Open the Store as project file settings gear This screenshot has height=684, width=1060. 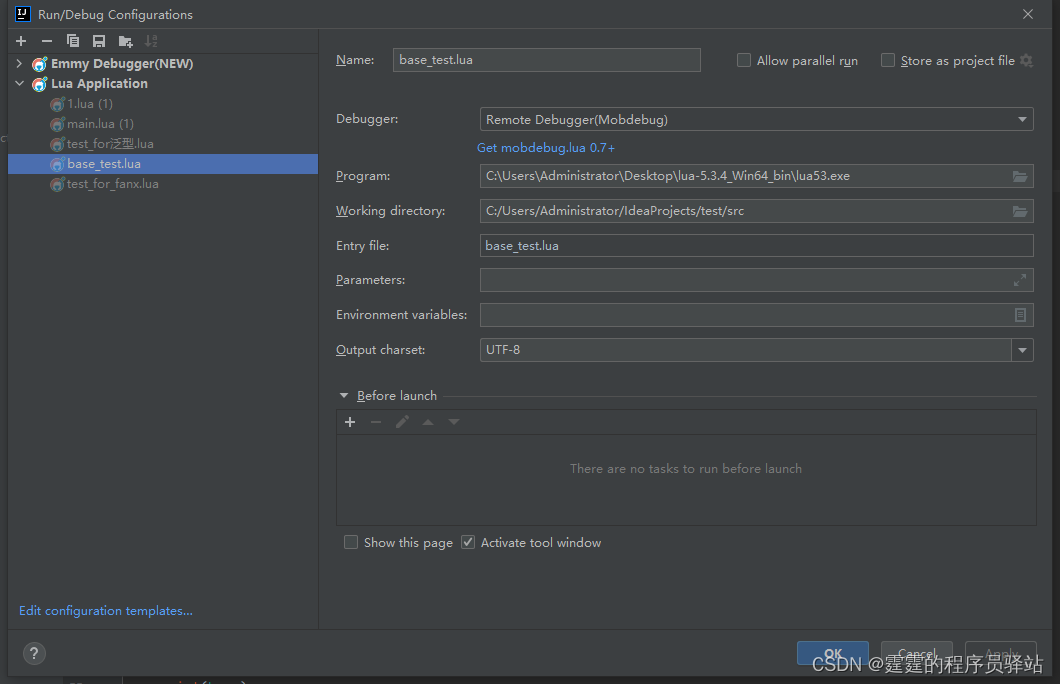click(1026, 60)
